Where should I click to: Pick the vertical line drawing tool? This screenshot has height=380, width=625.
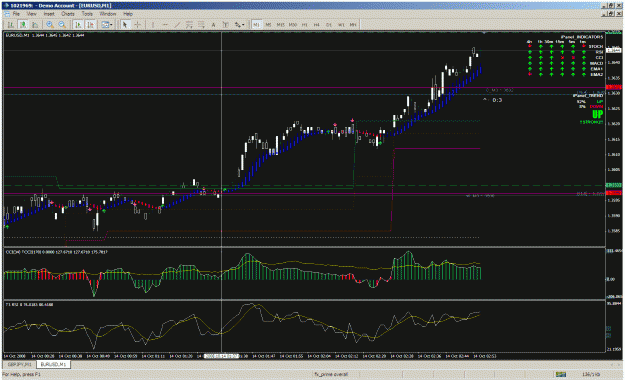click(x=153, y=25)
